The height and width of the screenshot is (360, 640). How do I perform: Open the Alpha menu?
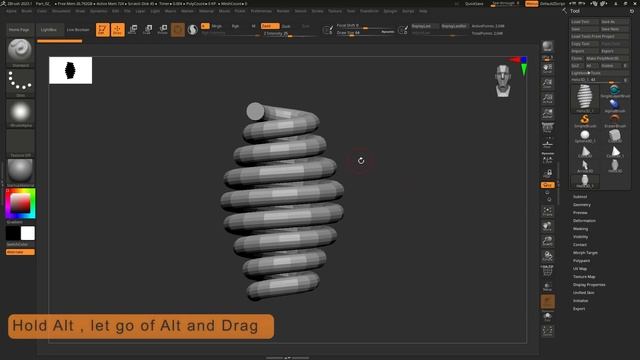tap(11, 11)
